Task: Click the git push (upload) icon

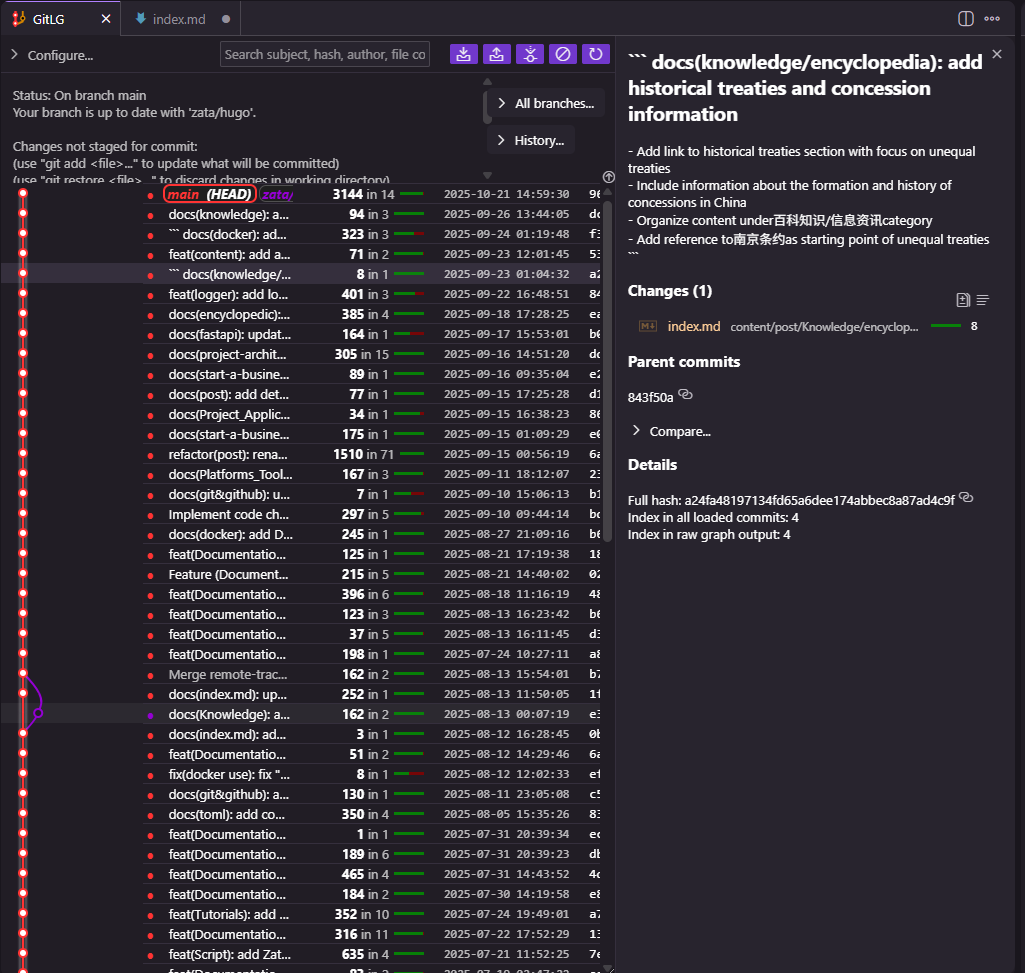Action: pos(496,54)
